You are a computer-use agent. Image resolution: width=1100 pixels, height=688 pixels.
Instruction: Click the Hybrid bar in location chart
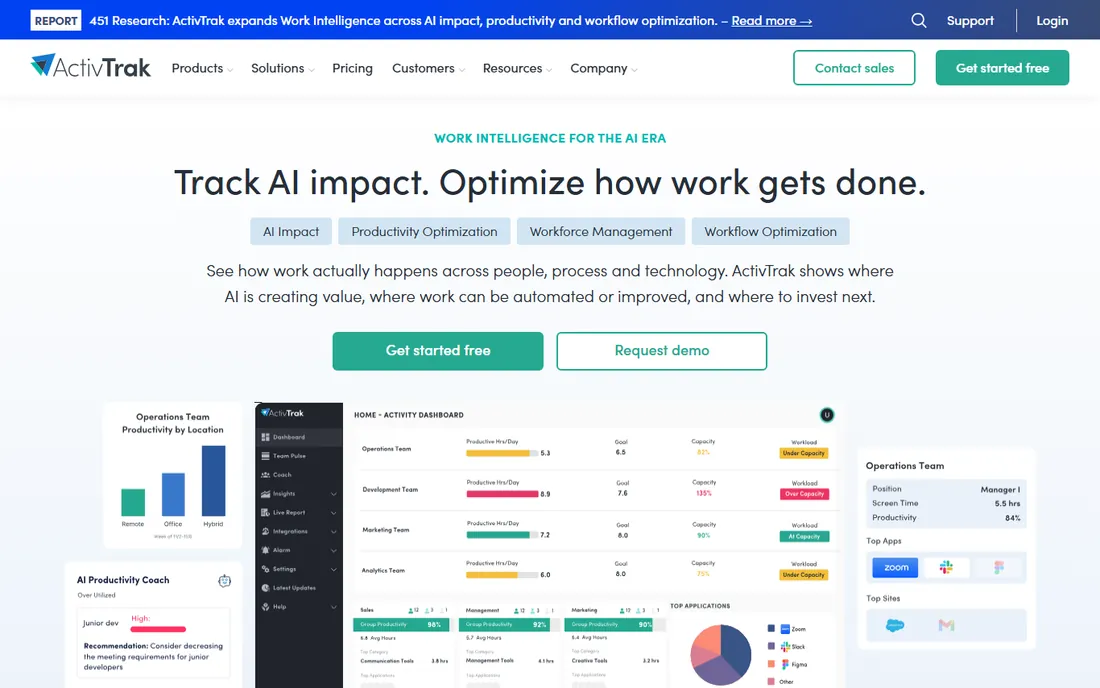coord(213,481)
